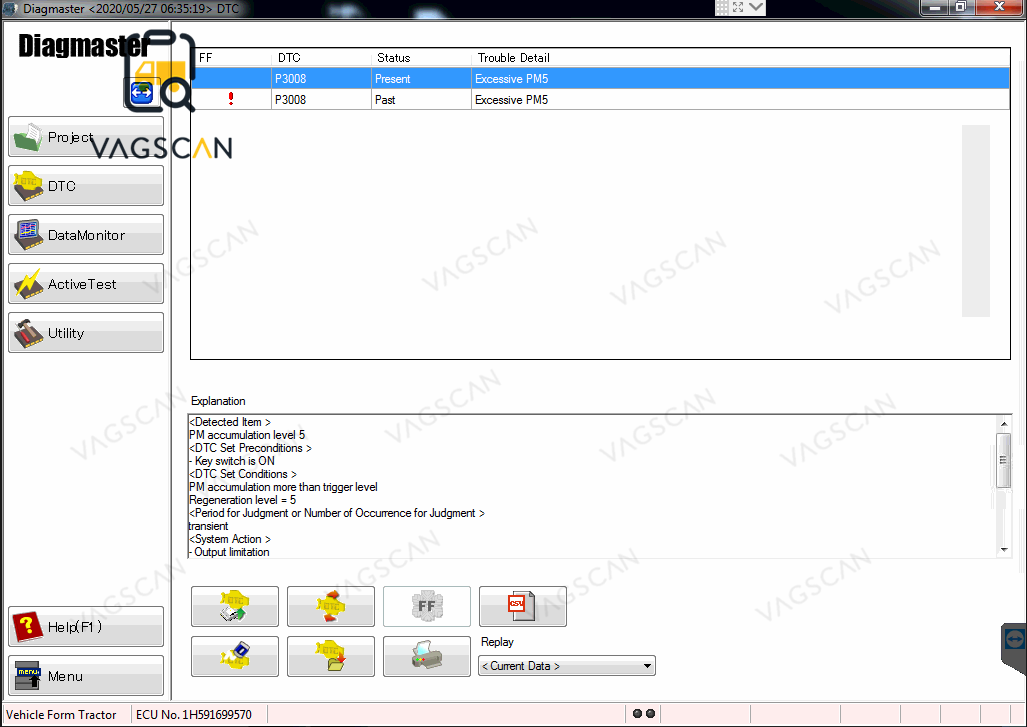Click the red exclamation freeze frame mark
This screenshot has height=727, width=1027.
click(231, 99)
